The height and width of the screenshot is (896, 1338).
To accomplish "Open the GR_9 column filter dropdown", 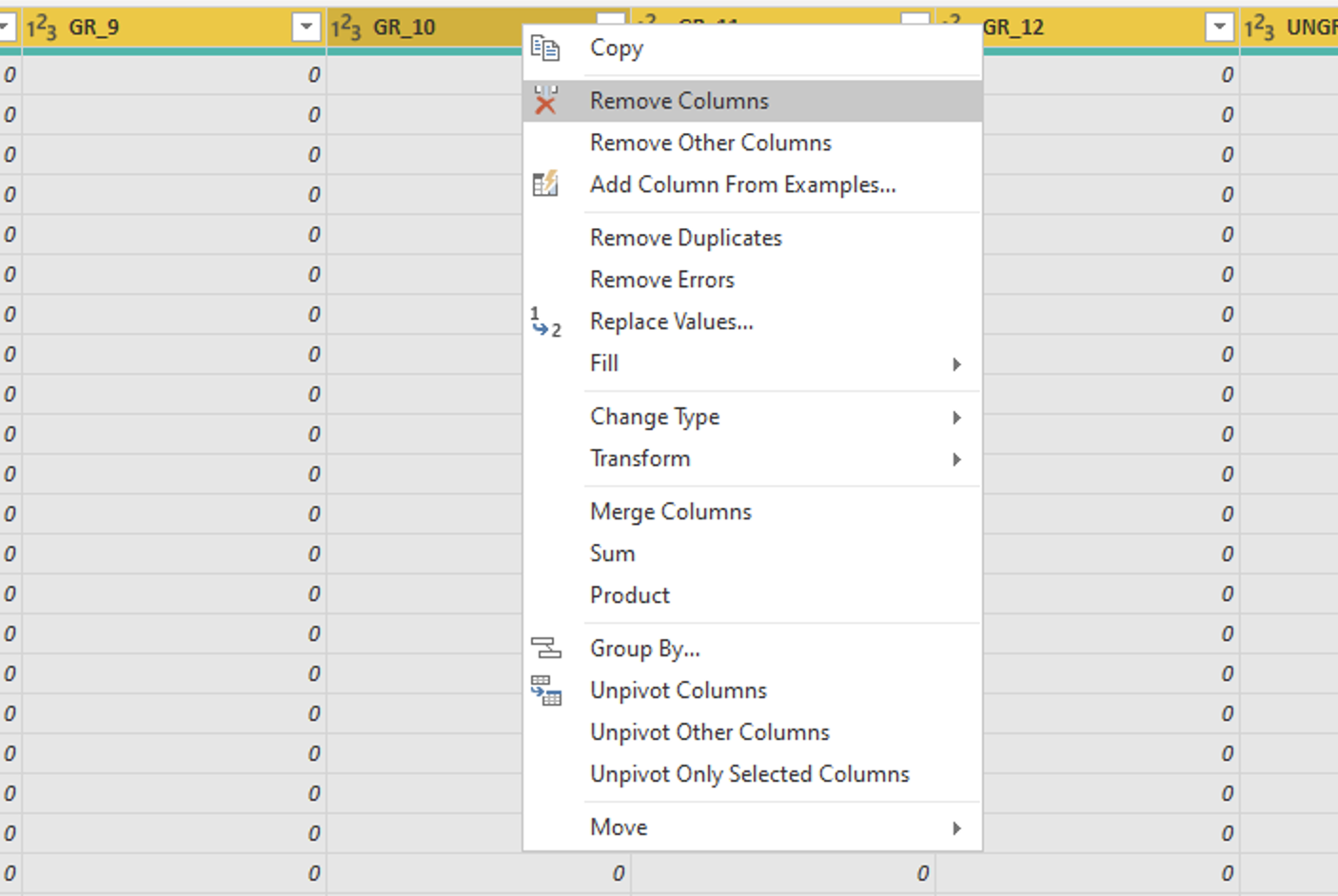I will click(306, 28).
